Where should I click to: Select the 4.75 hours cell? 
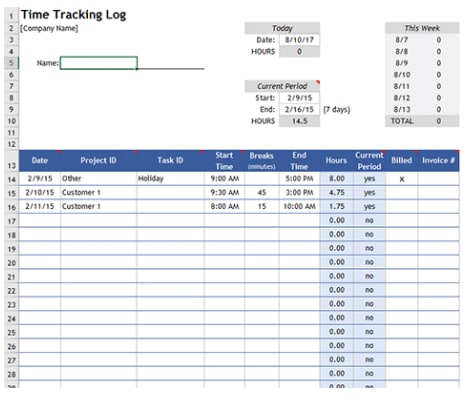click(x=336, y=193)
